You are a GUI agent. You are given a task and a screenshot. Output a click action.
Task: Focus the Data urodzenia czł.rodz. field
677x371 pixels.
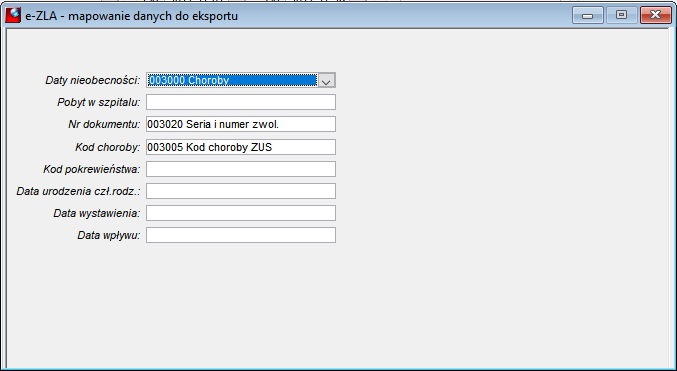[x=240, y=191]
